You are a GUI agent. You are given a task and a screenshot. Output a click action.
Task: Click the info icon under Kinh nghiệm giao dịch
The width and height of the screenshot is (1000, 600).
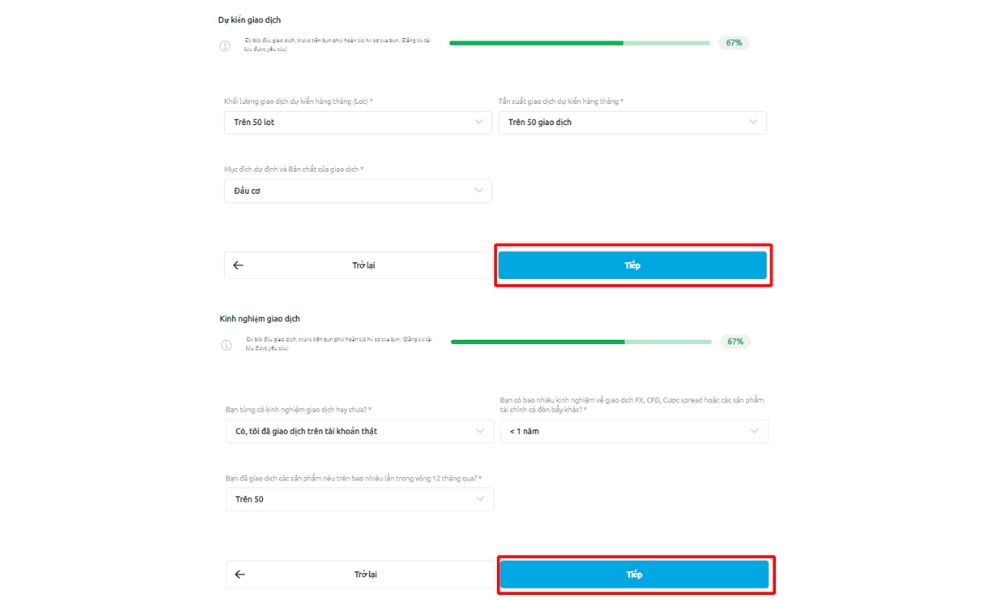[x=225, y=344]
